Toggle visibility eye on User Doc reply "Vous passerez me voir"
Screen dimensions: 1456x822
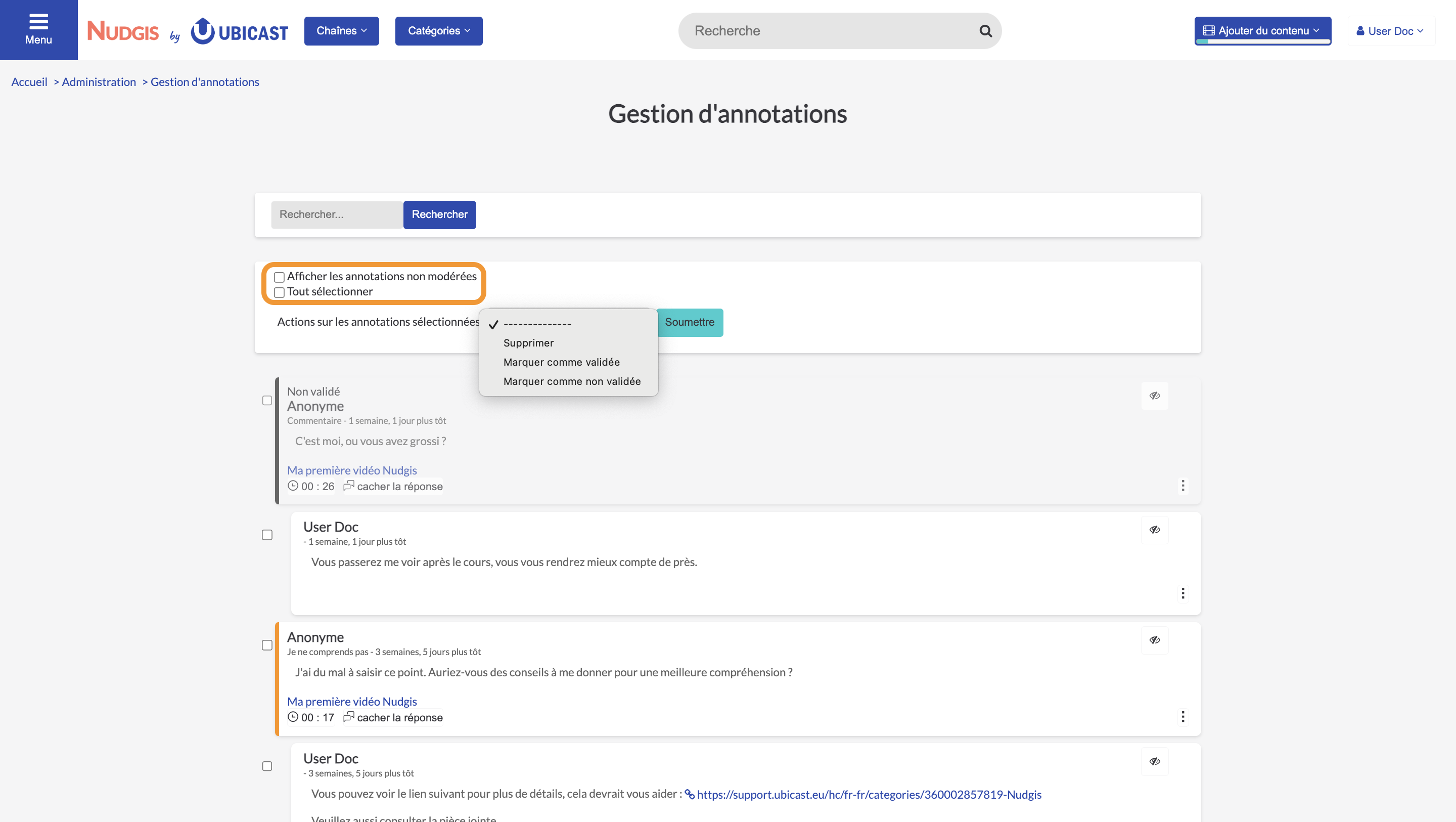pos(1154,530)
